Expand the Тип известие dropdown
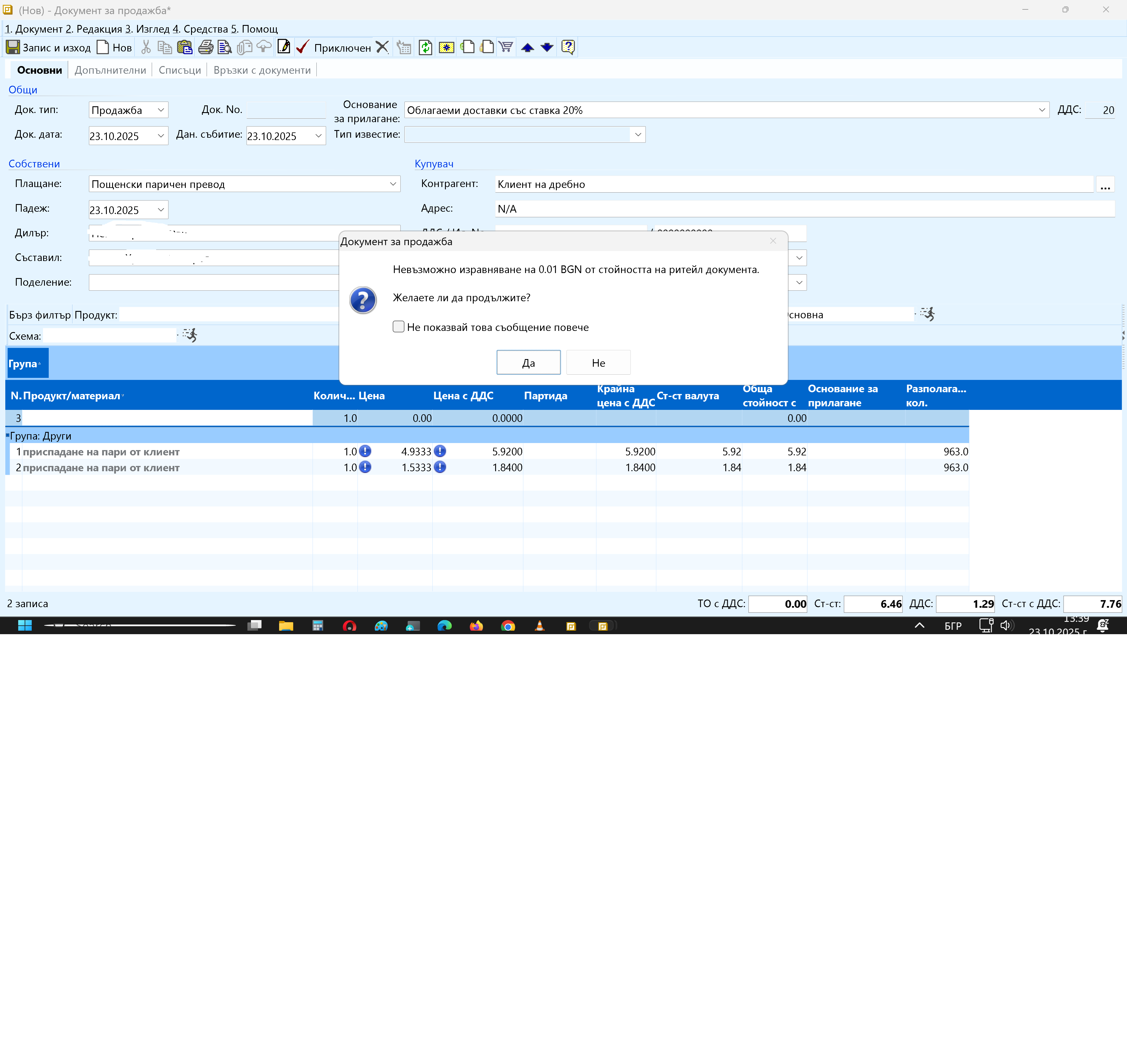The height and width of the screenshot is (1064, 1127). coord(638,134)
